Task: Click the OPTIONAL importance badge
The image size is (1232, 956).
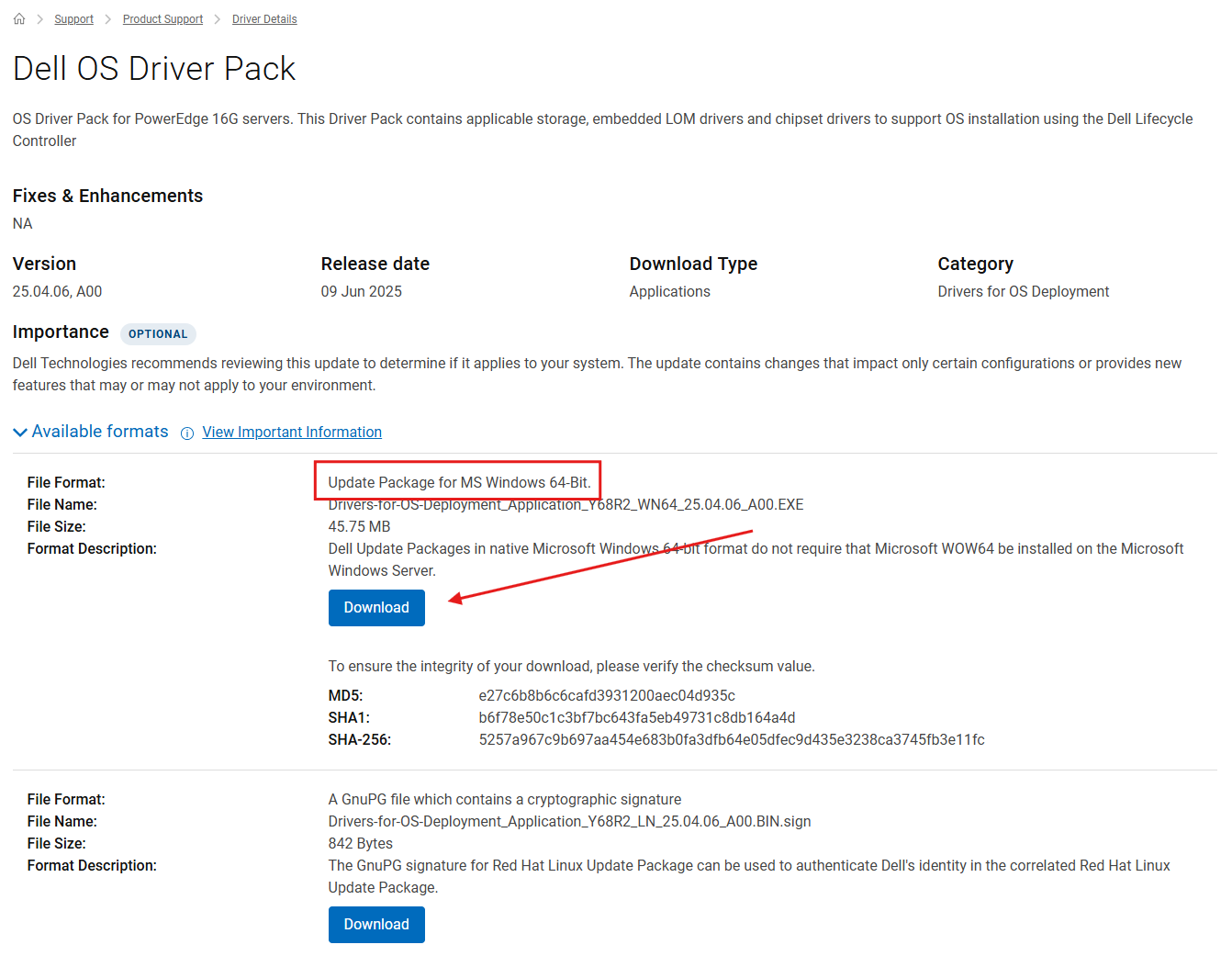Action: click(x=158, y=334)
